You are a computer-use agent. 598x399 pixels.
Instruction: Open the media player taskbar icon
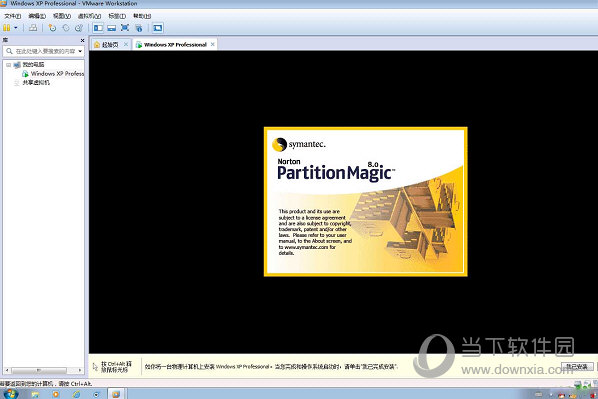click(x=56, y=394)
